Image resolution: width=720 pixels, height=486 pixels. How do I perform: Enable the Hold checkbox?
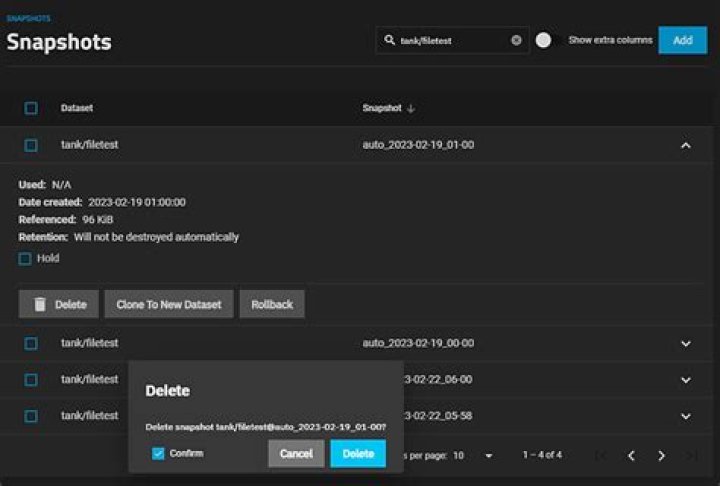click(25, 258)
